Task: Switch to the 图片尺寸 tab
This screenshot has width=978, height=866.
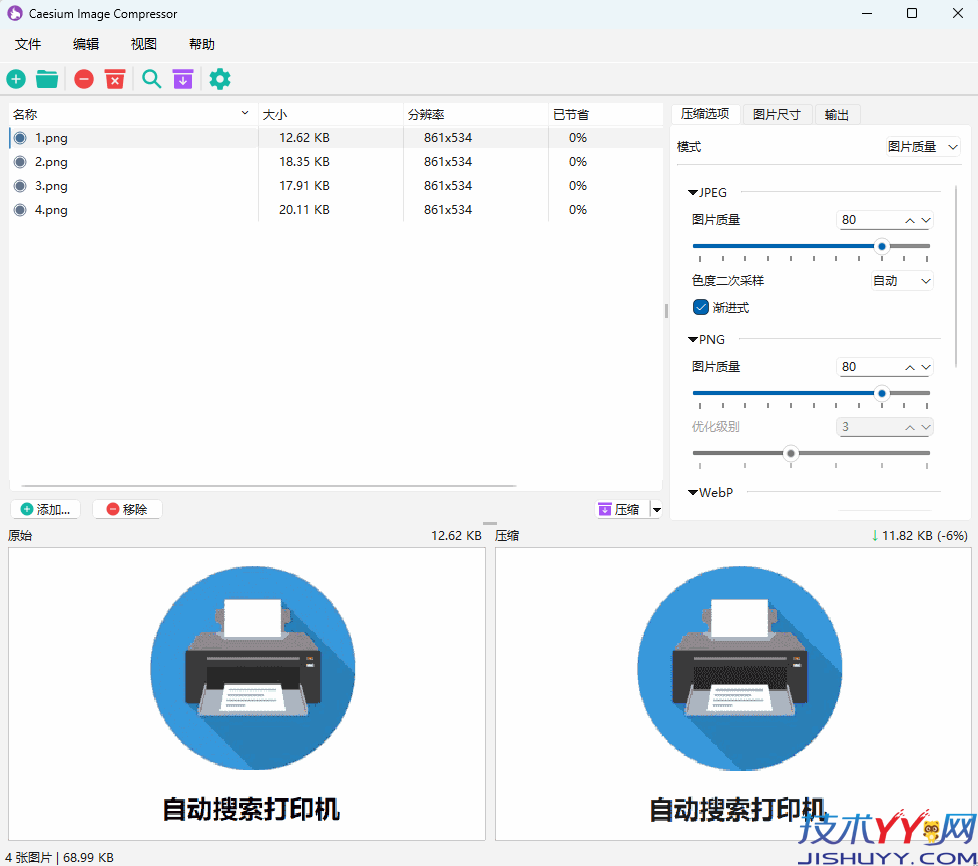Action: coord(777,113)
